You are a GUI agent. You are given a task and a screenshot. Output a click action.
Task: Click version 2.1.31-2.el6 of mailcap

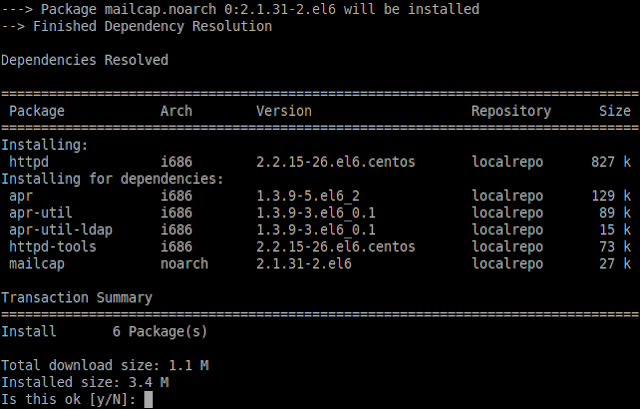pos(304,264)
